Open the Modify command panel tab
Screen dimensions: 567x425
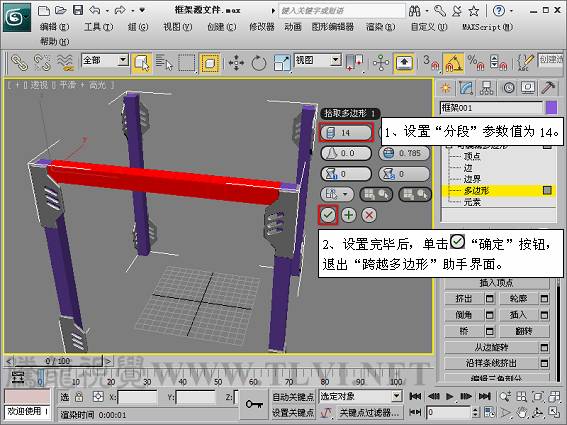point(466,88)
